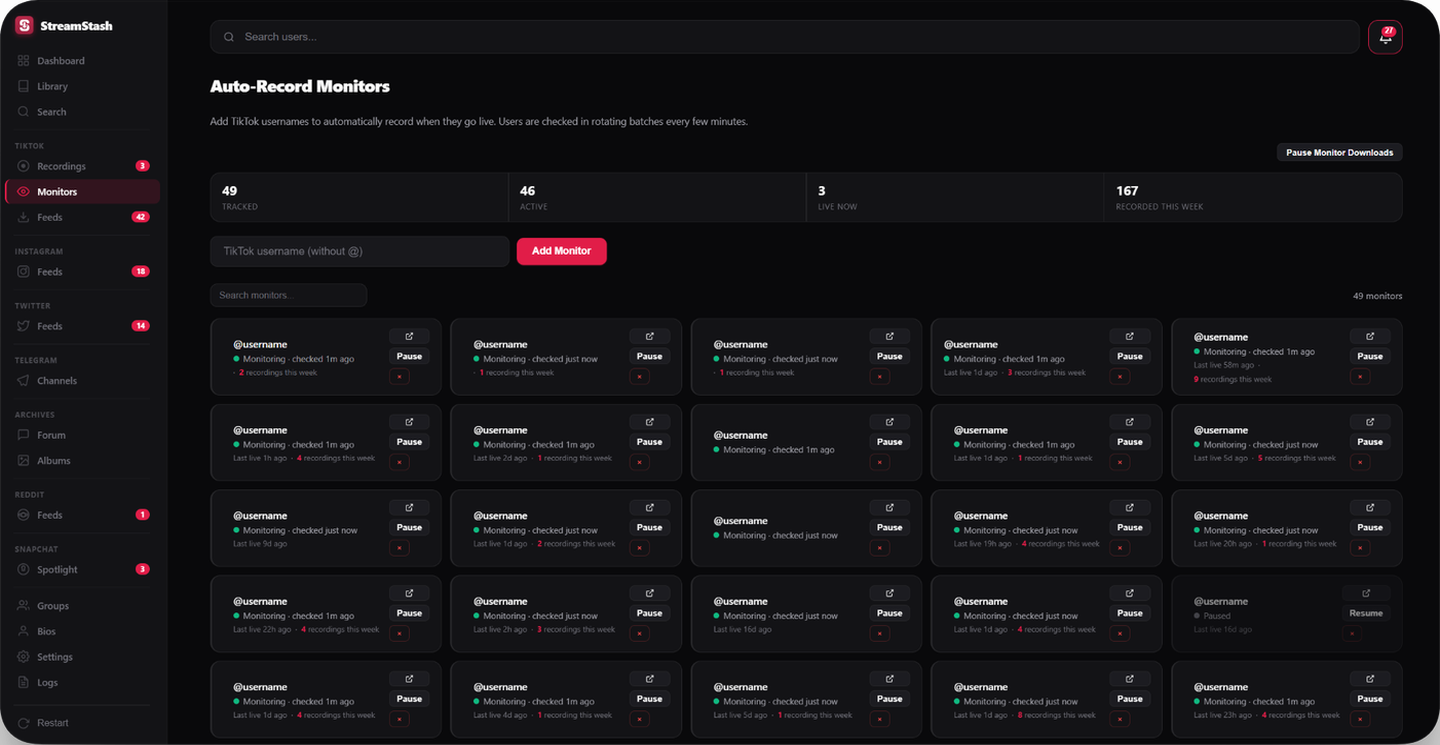The image size is (1440, 745).
Task: Open profile link on the 'Last live 58m ago' card
Action: pyautogui.click(x=1370, y=336)
